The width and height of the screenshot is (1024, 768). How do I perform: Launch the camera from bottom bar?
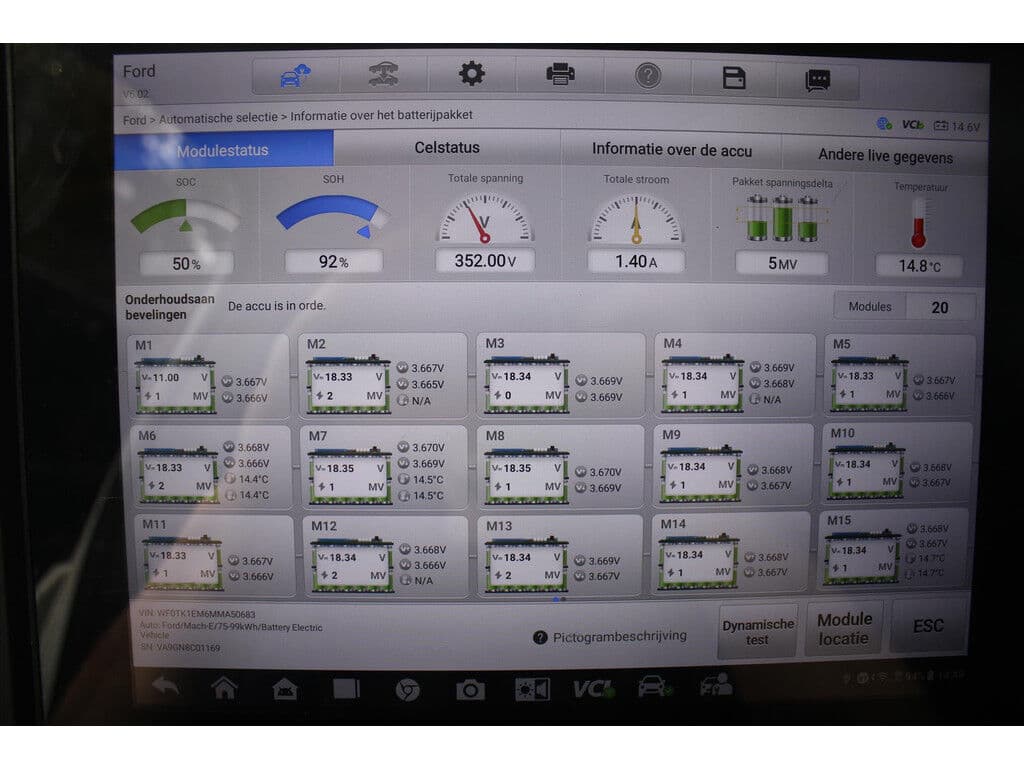(469, 689)
